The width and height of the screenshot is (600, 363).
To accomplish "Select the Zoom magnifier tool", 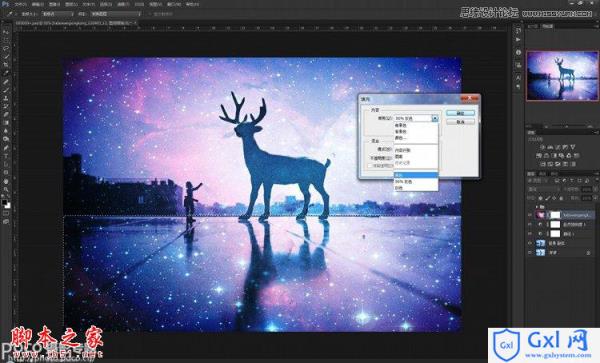I will [6, 190].
